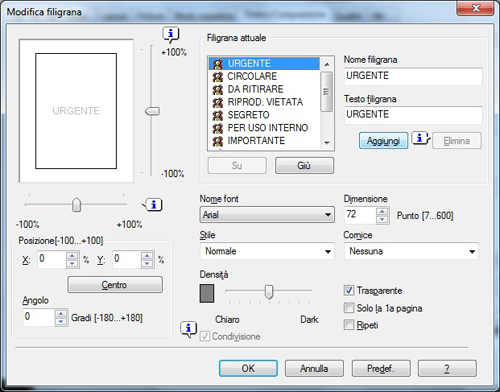500x392 pixels.
Task: Click the watermark icon beside URGENTE in the list
Action: pos(217,64)
